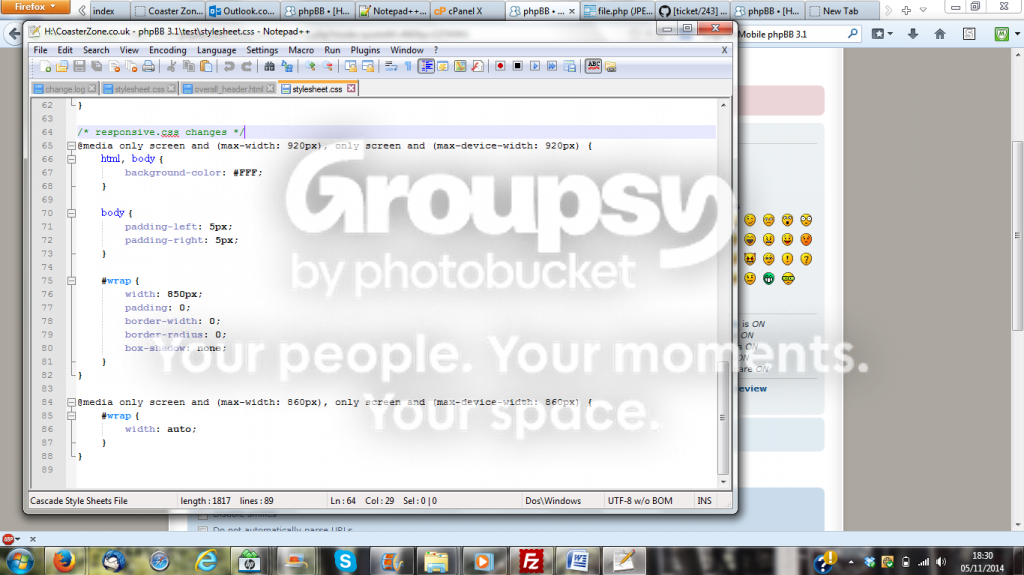This screenshot has height=575, width=1024.
Task: Toggle ABC spell check toolbar button
Action: coord(593,67)
